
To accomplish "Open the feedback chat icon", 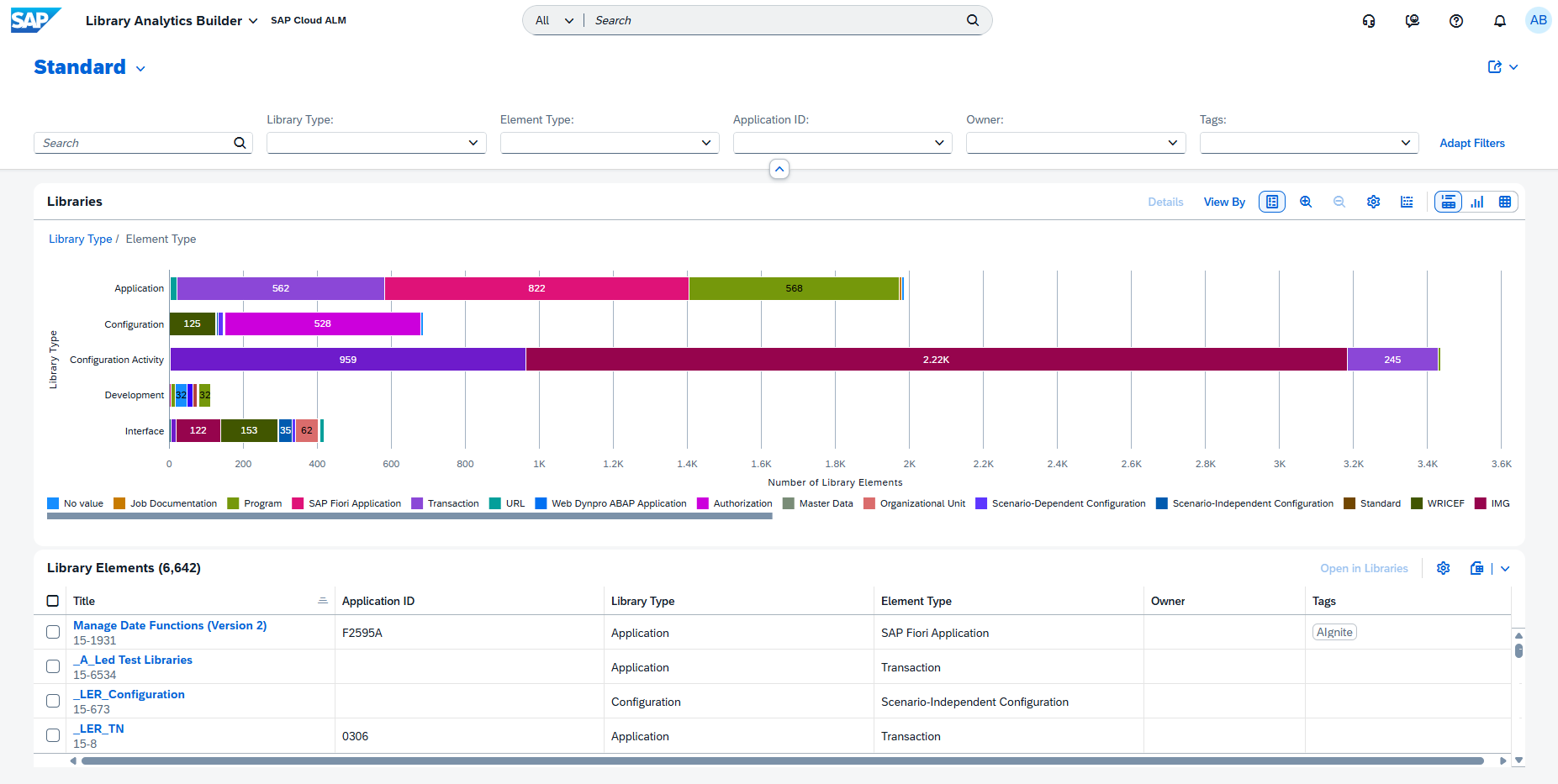I will (x=1413, y=21).
